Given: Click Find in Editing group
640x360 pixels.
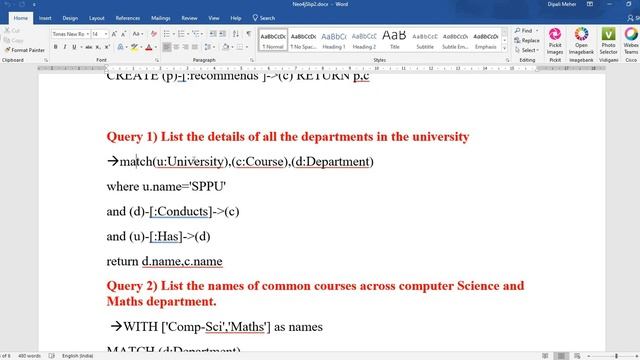Looking at the screenshot, I should click(527, 31).
